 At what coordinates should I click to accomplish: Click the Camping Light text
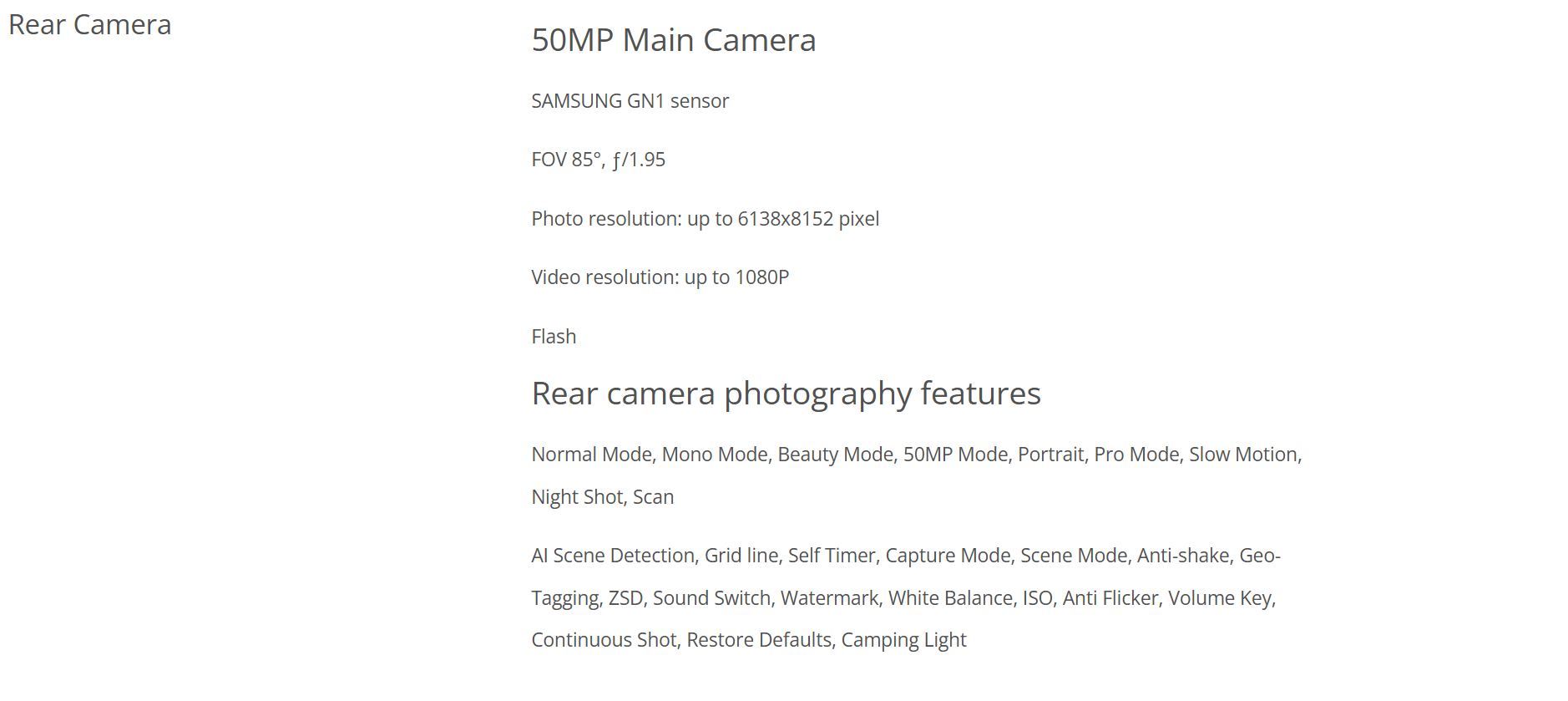pos(904,640)
